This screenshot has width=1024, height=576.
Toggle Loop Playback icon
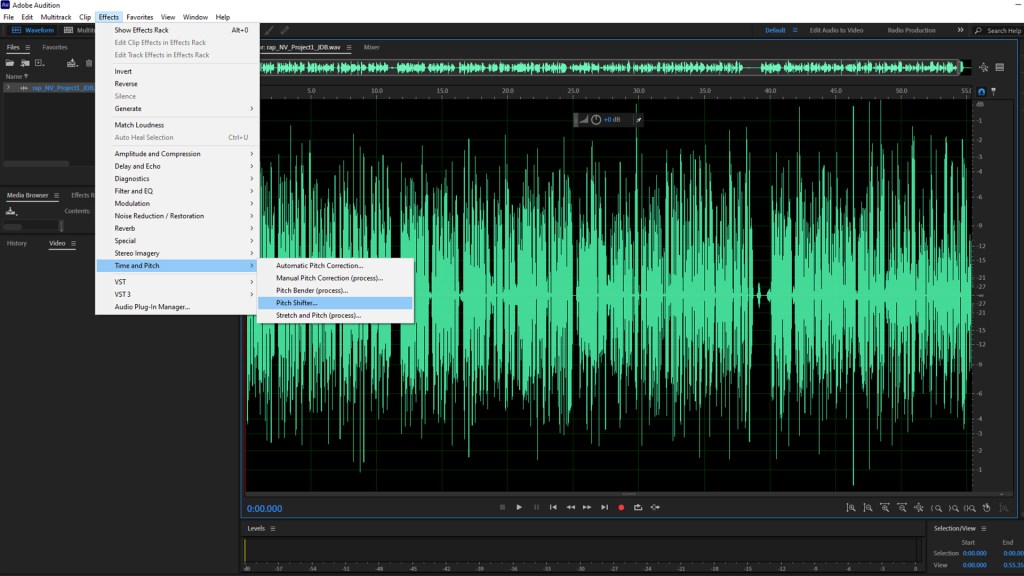tap(638, 507)
